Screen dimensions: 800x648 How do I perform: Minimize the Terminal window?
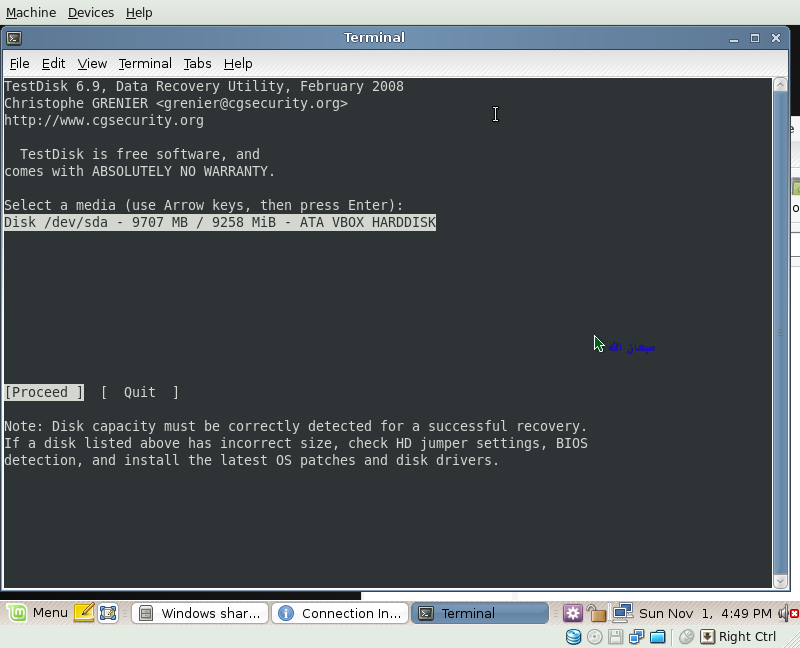pos(734,38)
